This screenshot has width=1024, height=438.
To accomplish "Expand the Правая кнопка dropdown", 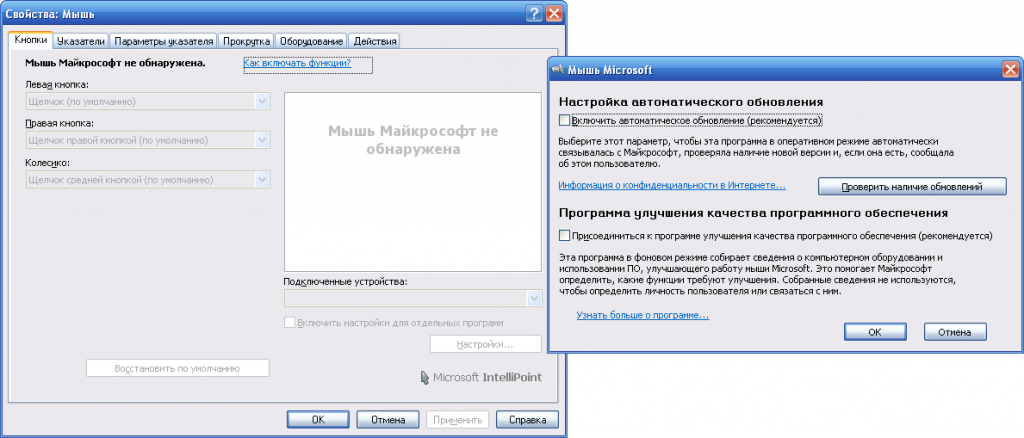I will point(262,140).
